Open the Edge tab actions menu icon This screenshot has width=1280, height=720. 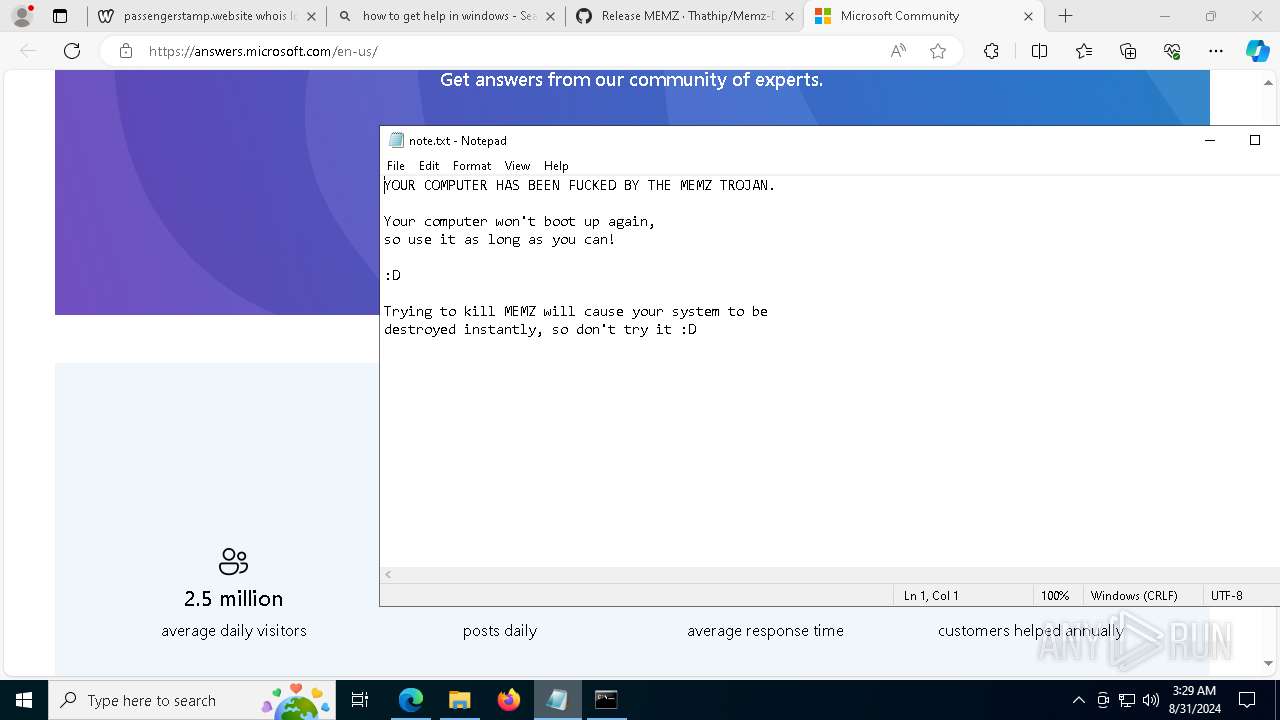tap(60, 16)
